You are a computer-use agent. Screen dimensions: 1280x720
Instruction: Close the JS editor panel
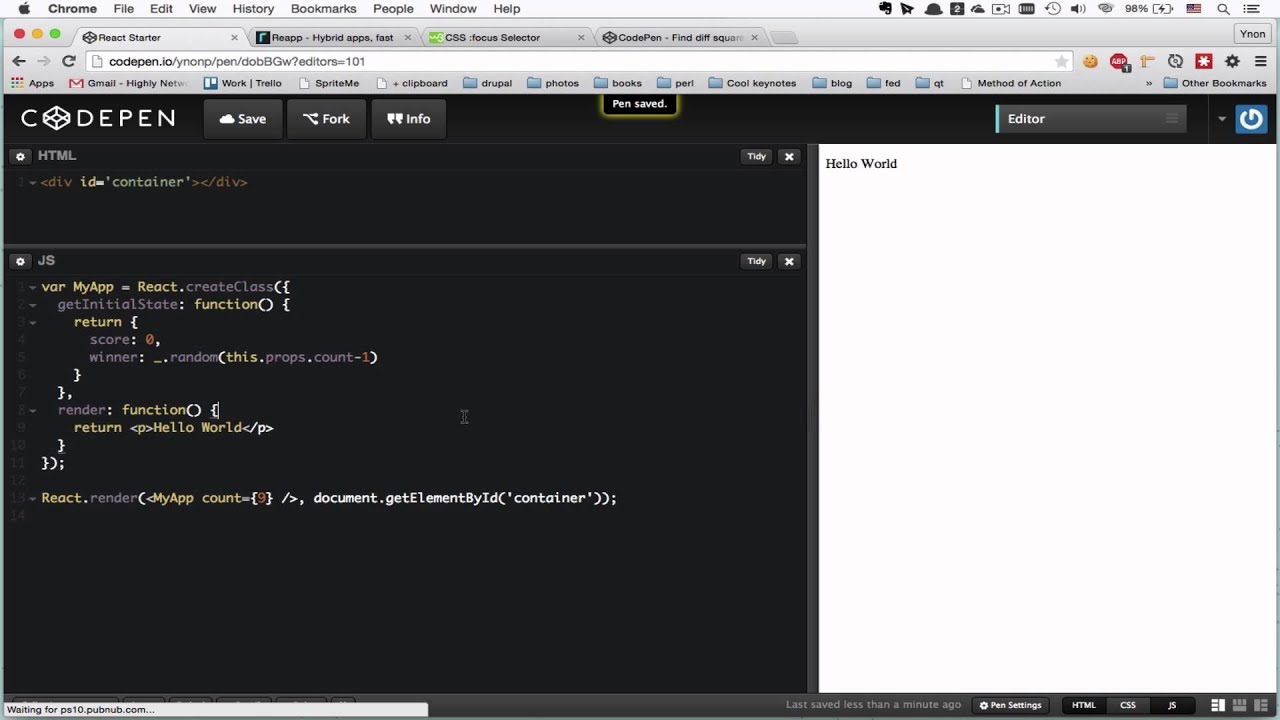pos(789,261)
